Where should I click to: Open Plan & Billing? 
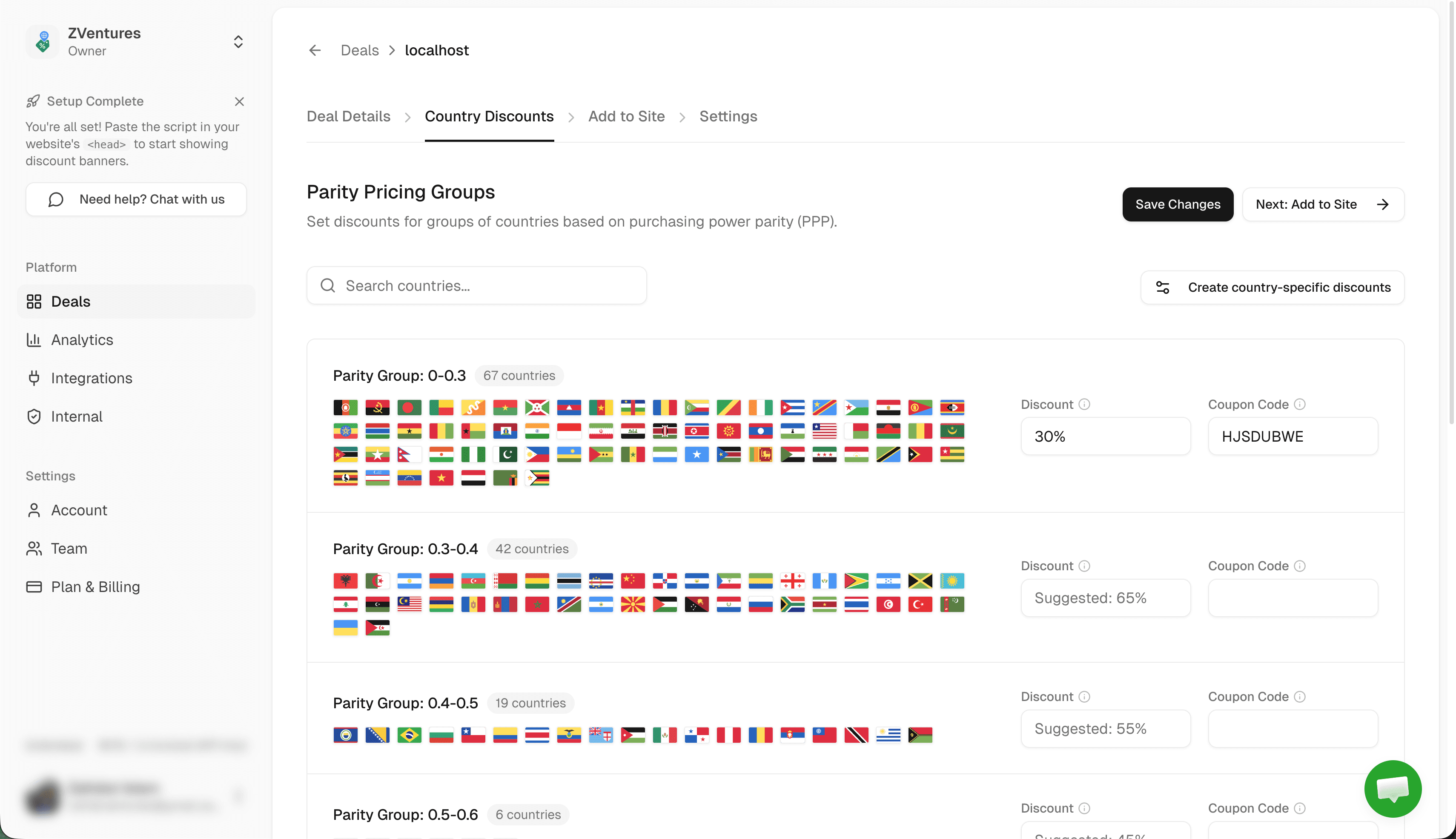coord(96,586)
